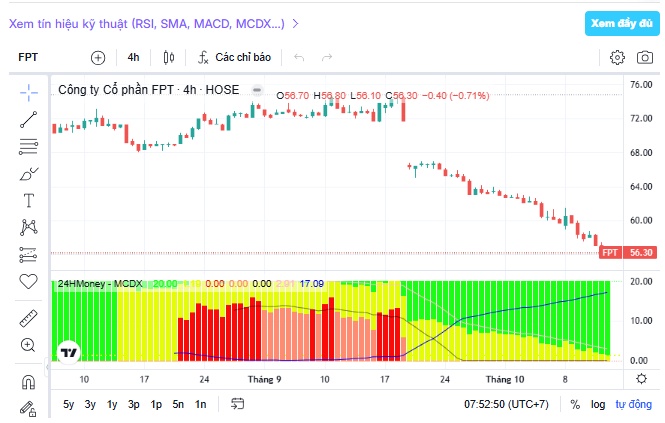The width and height of the screenshot is (665, 423).
Task: Open the Fibonacci retracement lines tool
Action: pyautogui.click(x=28, y=146)
